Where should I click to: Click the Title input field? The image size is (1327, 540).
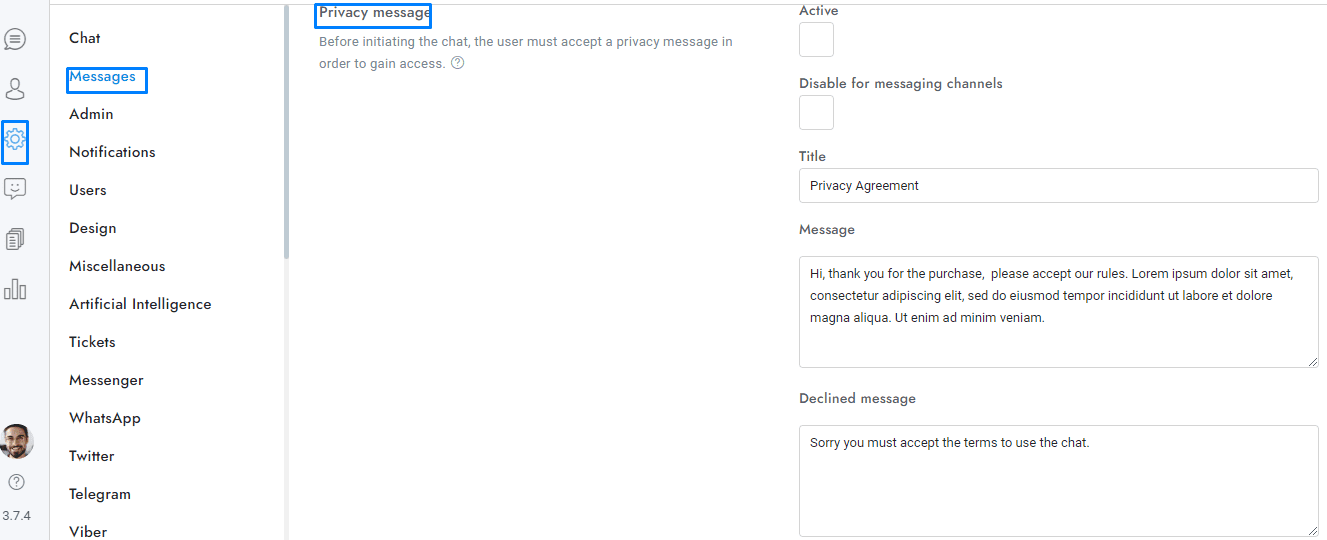click(x=1058, y=186)
